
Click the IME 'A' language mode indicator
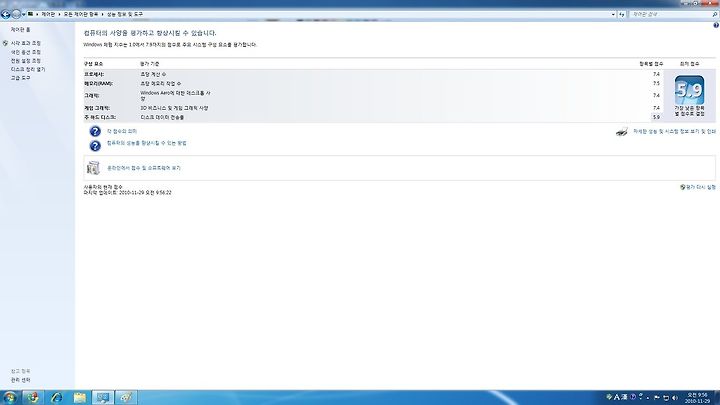point(617,397)
